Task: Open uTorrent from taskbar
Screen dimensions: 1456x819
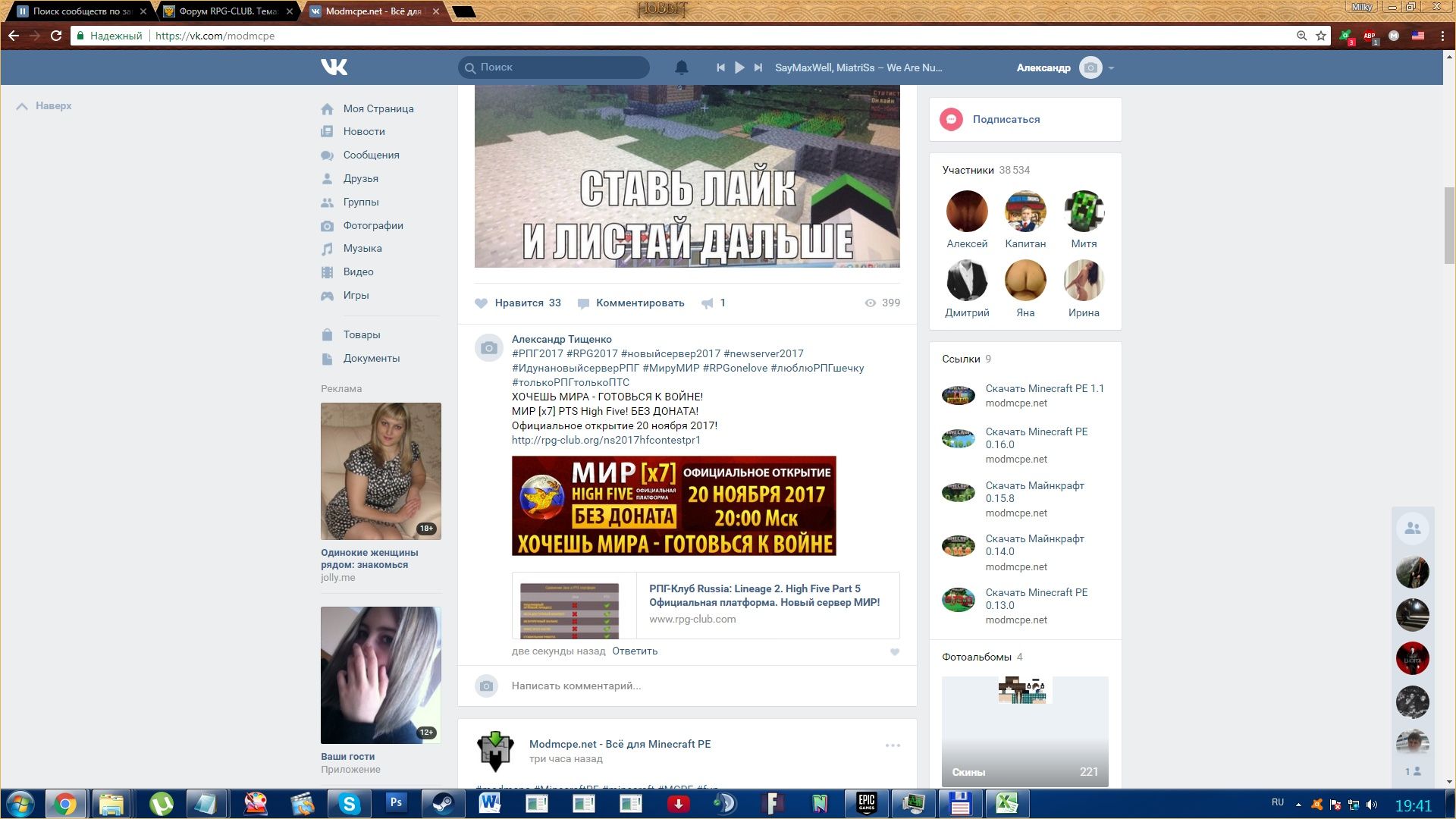Action: click(161, 803)
